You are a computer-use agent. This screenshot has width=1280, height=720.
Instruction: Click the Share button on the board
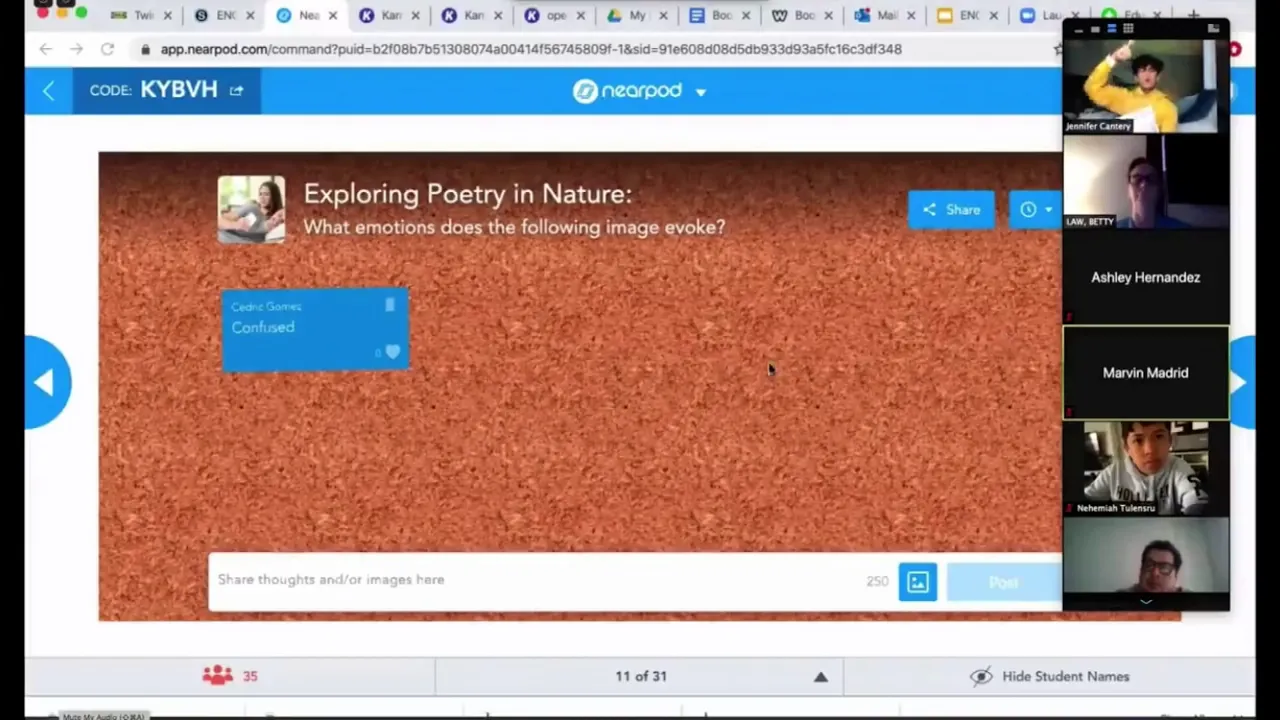pos(951,210)
